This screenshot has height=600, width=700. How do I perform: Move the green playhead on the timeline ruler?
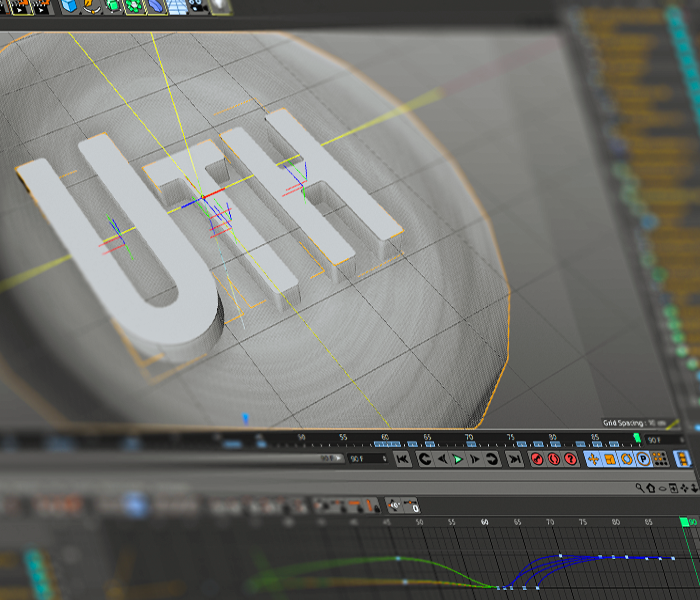coord(637,438)
